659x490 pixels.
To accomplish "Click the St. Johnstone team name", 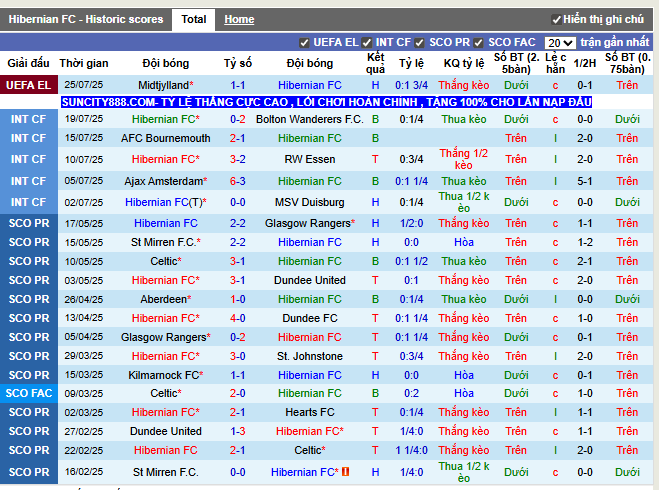I will tap(310, 356).
